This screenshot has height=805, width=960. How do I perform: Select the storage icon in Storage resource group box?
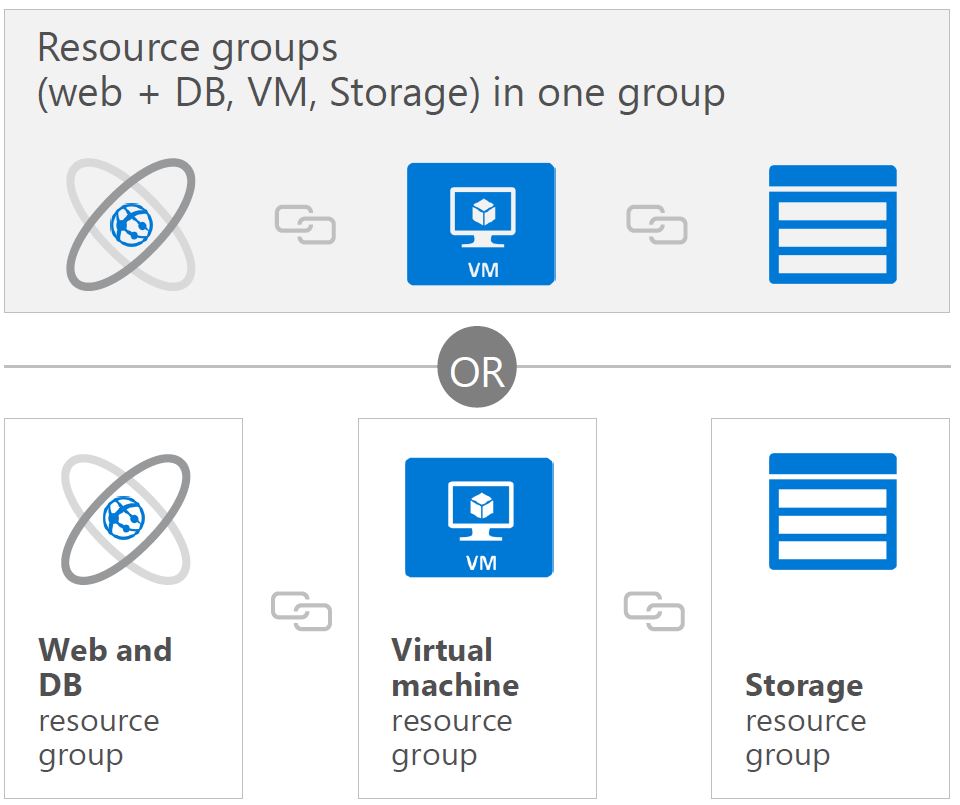tap(833, 512)
